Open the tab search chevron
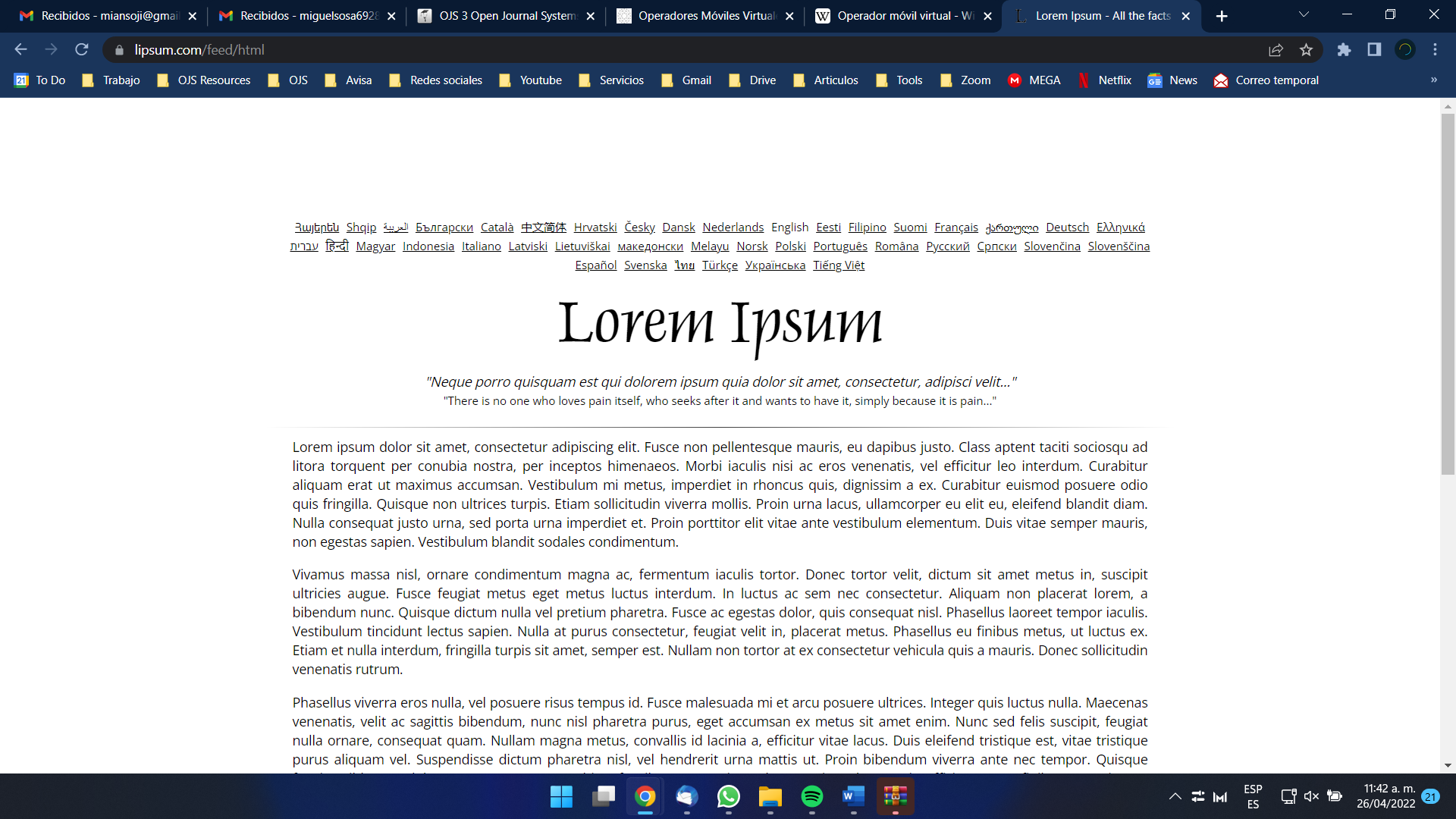Viewport: 1456px width, 819px height. (1304, 14)
